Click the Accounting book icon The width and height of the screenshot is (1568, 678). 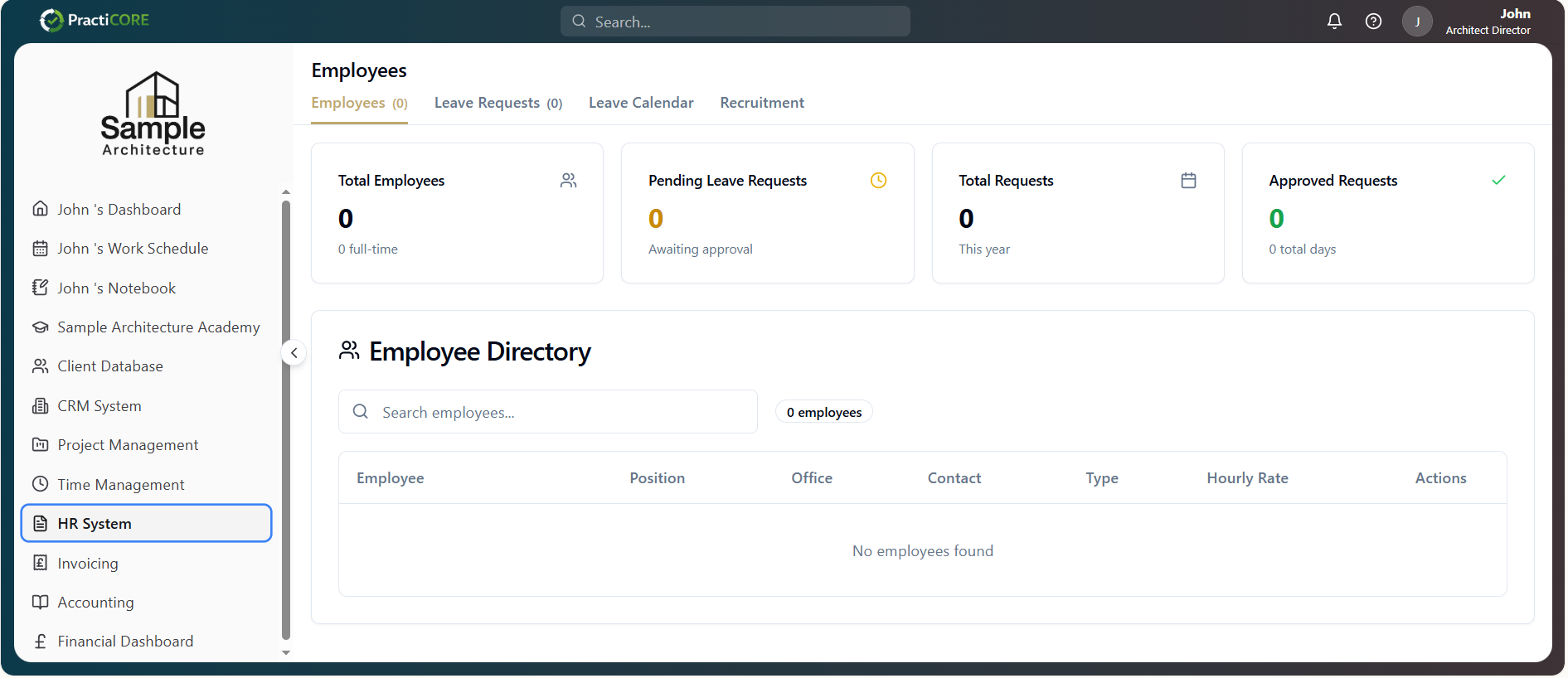coord(40,603)
